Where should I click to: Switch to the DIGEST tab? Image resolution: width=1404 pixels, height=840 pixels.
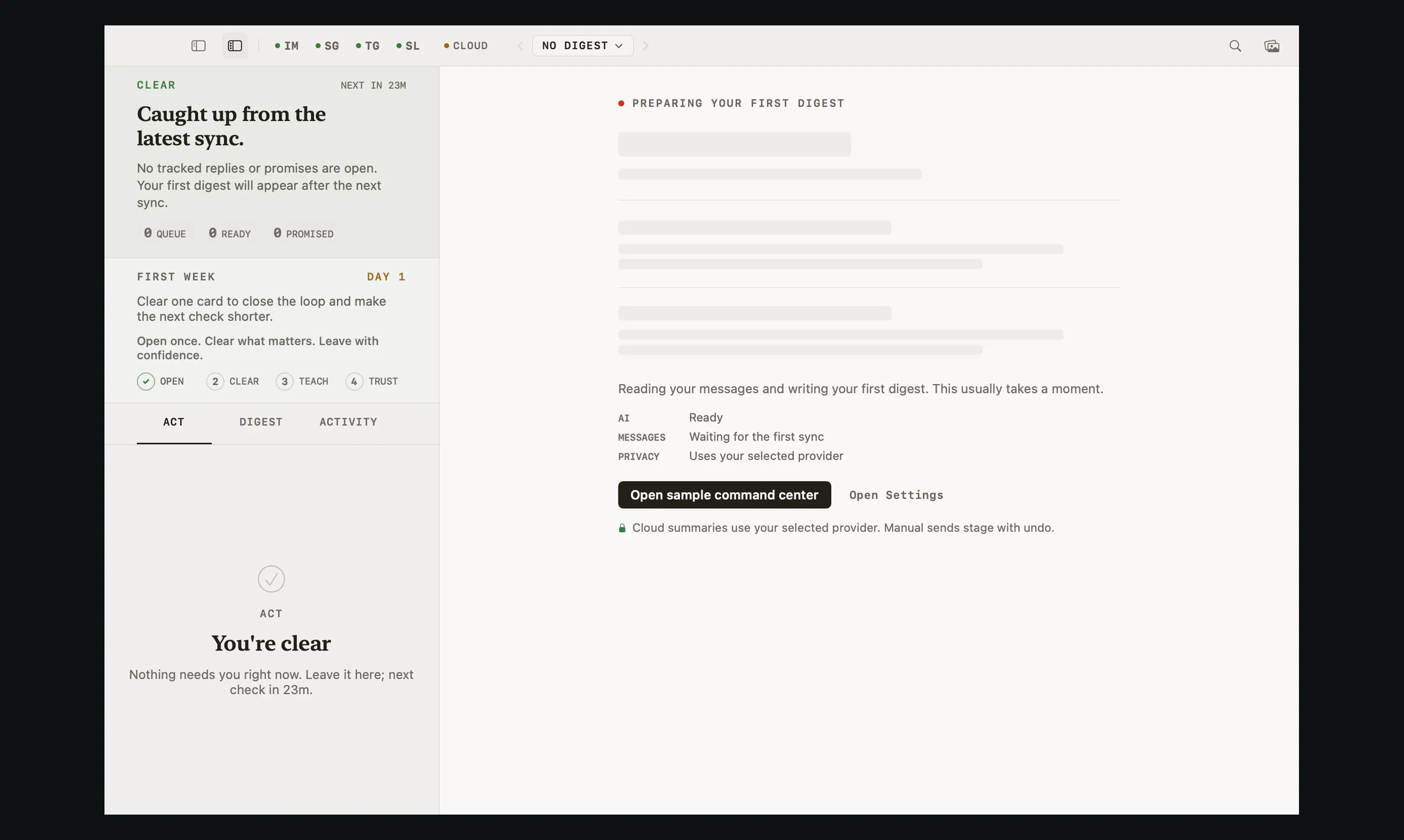[261, 422]
